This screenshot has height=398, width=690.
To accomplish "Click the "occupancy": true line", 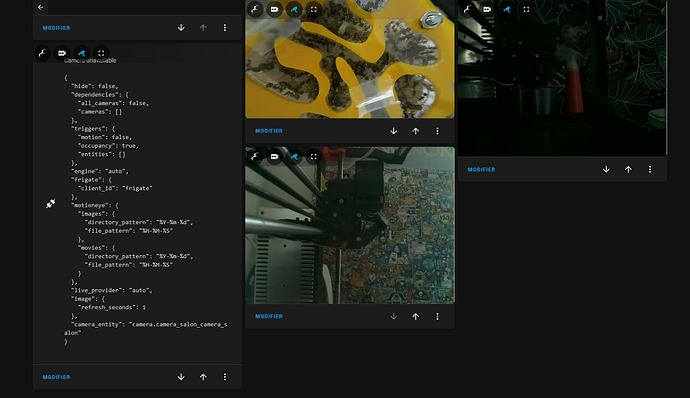I will point(108,146).
